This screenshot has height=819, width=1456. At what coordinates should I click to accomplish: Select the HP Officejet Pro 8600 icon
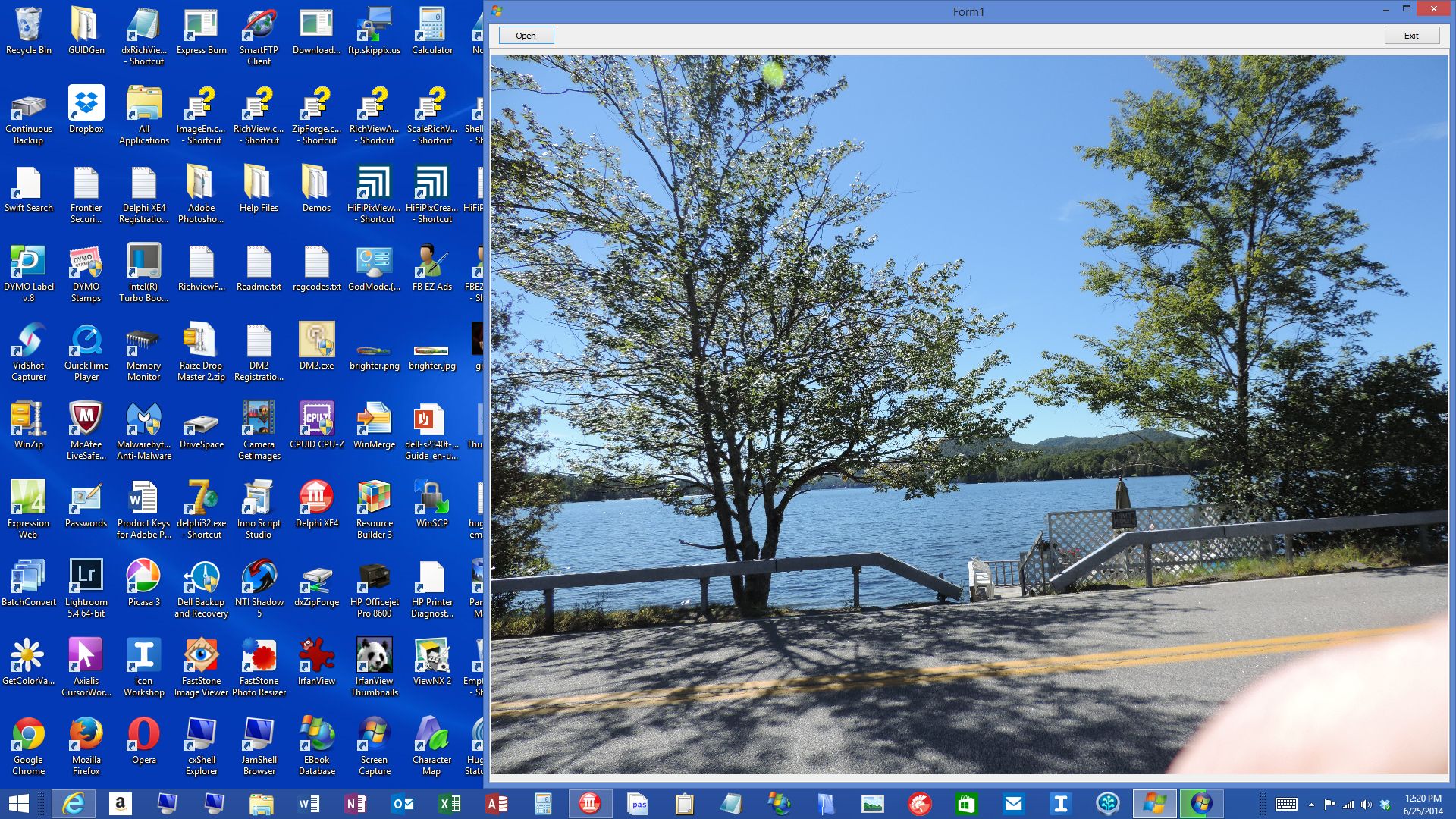[x=375, y=589]
